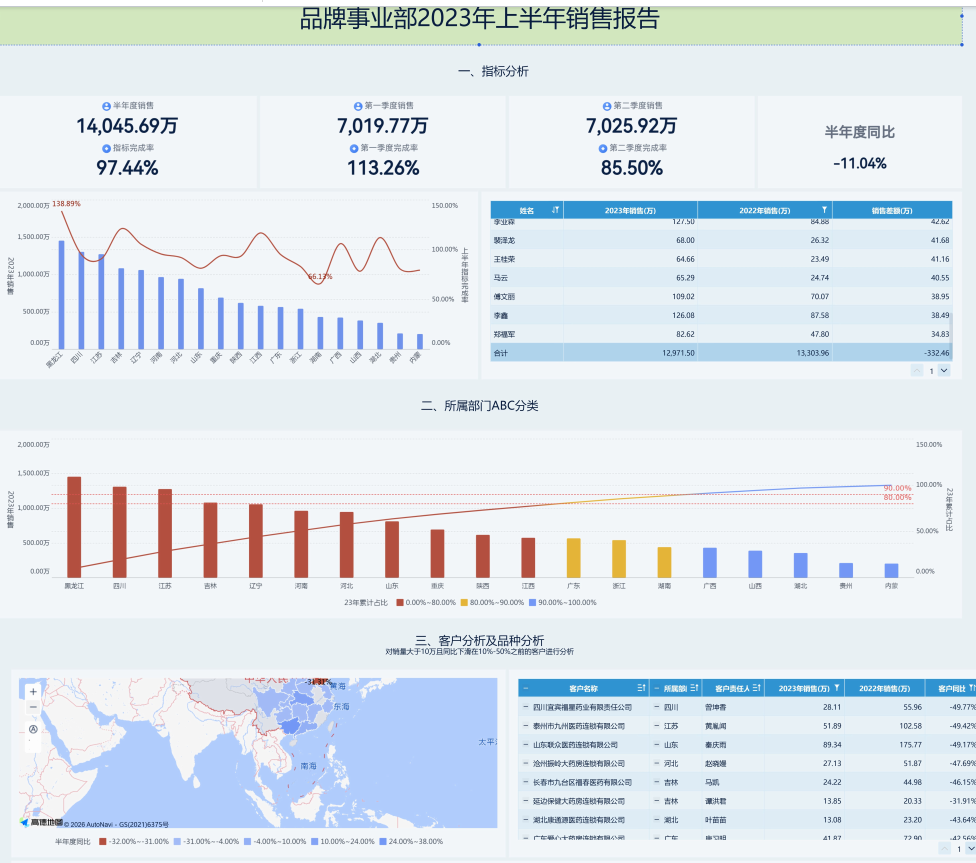Open filter icon on customer 2023年销售(万) column
Image resolution: width=976 pixels, height=863 pixels.
tap(837, 688)
